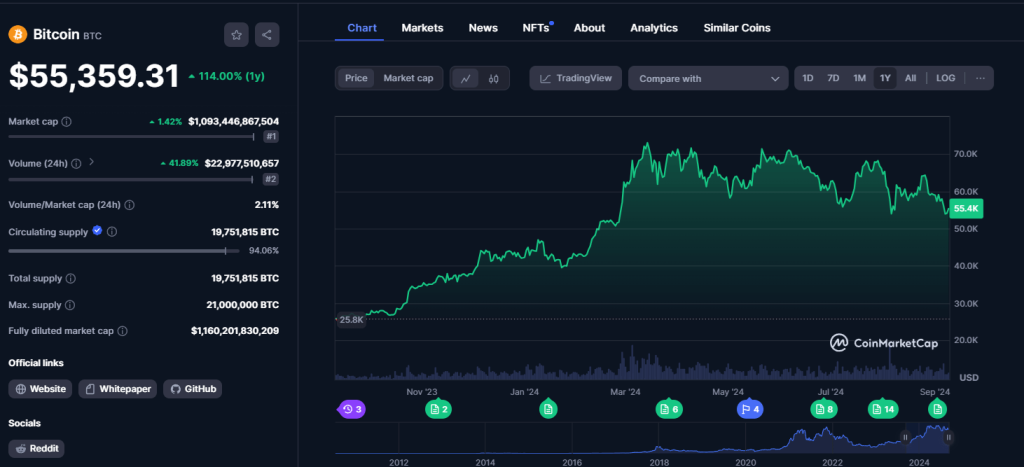
Task: Switch to candlestick chart icon
Action: (x=494, y=78)
